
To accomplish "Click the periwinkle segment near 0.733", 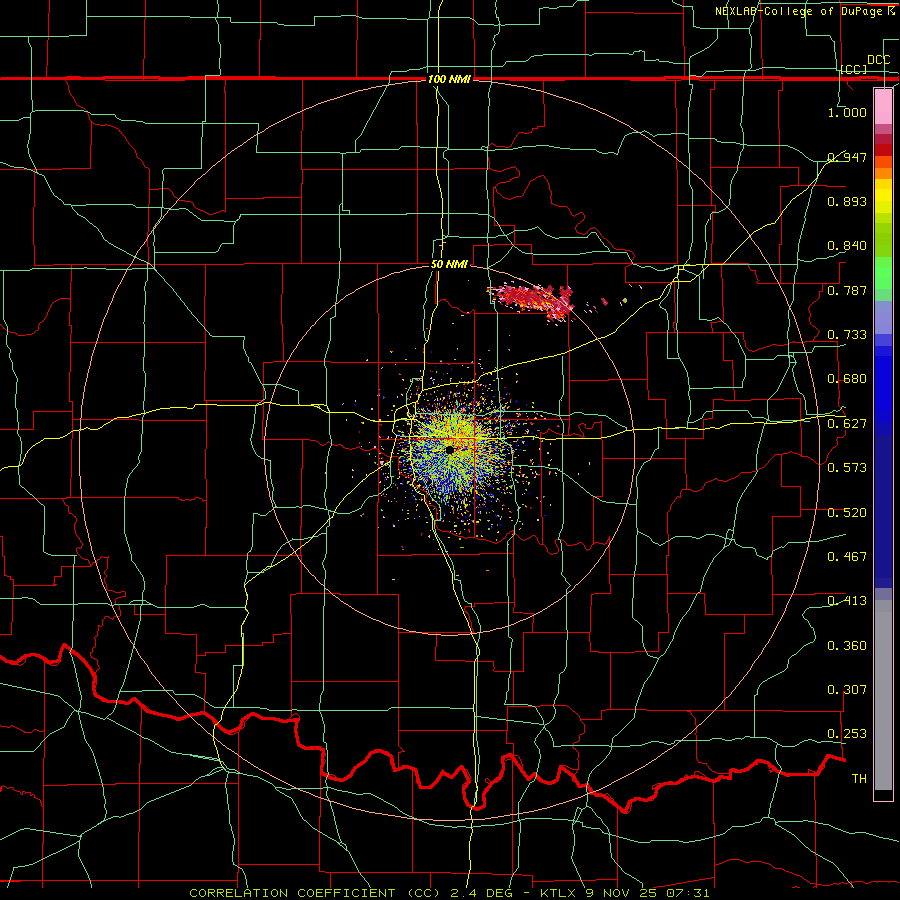I will click(x=883, y=317).
